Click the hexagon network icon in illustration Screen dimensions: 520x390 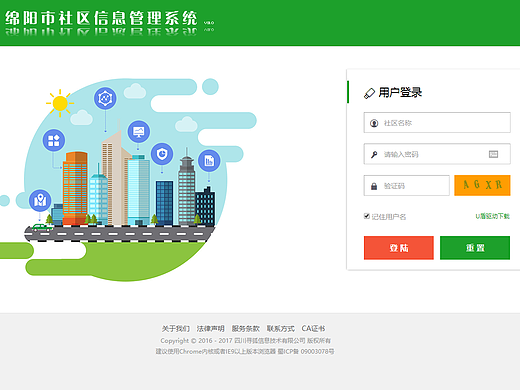[105, 98]
